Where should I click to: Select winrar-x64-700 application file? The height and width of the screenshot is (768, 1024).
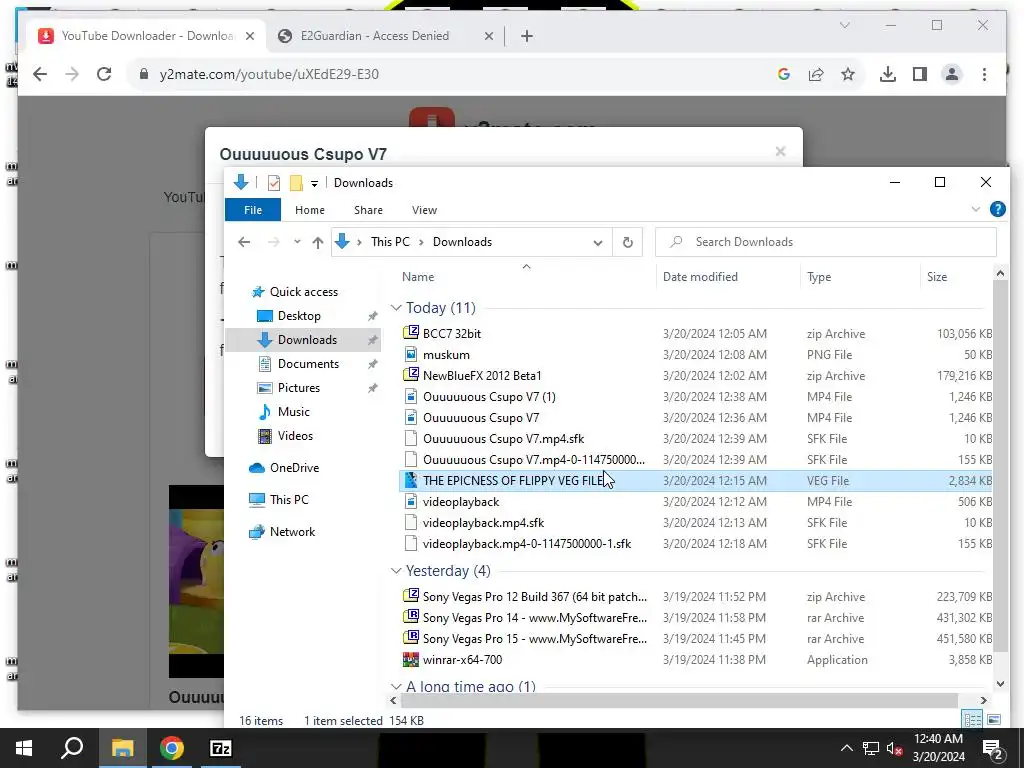[x=462, y=660]
